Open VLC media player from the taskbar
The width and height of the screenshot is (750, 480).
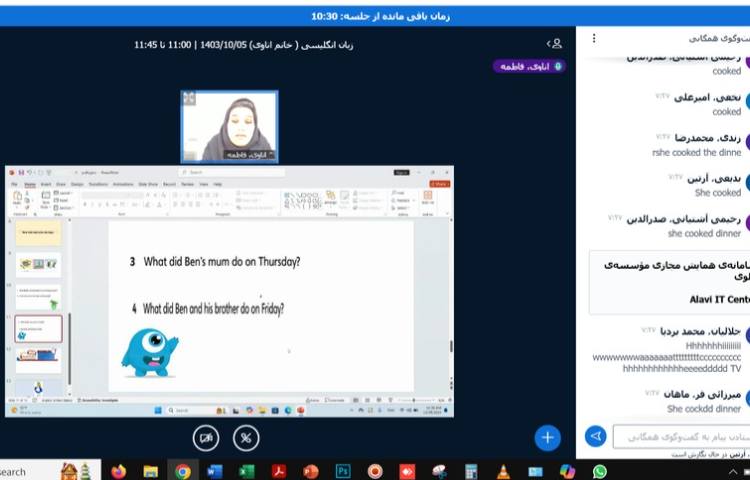coord(503,471)
